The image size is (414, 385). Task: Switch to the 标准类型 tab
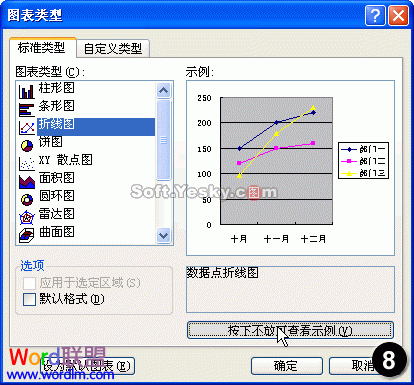[x=42, y=48]
